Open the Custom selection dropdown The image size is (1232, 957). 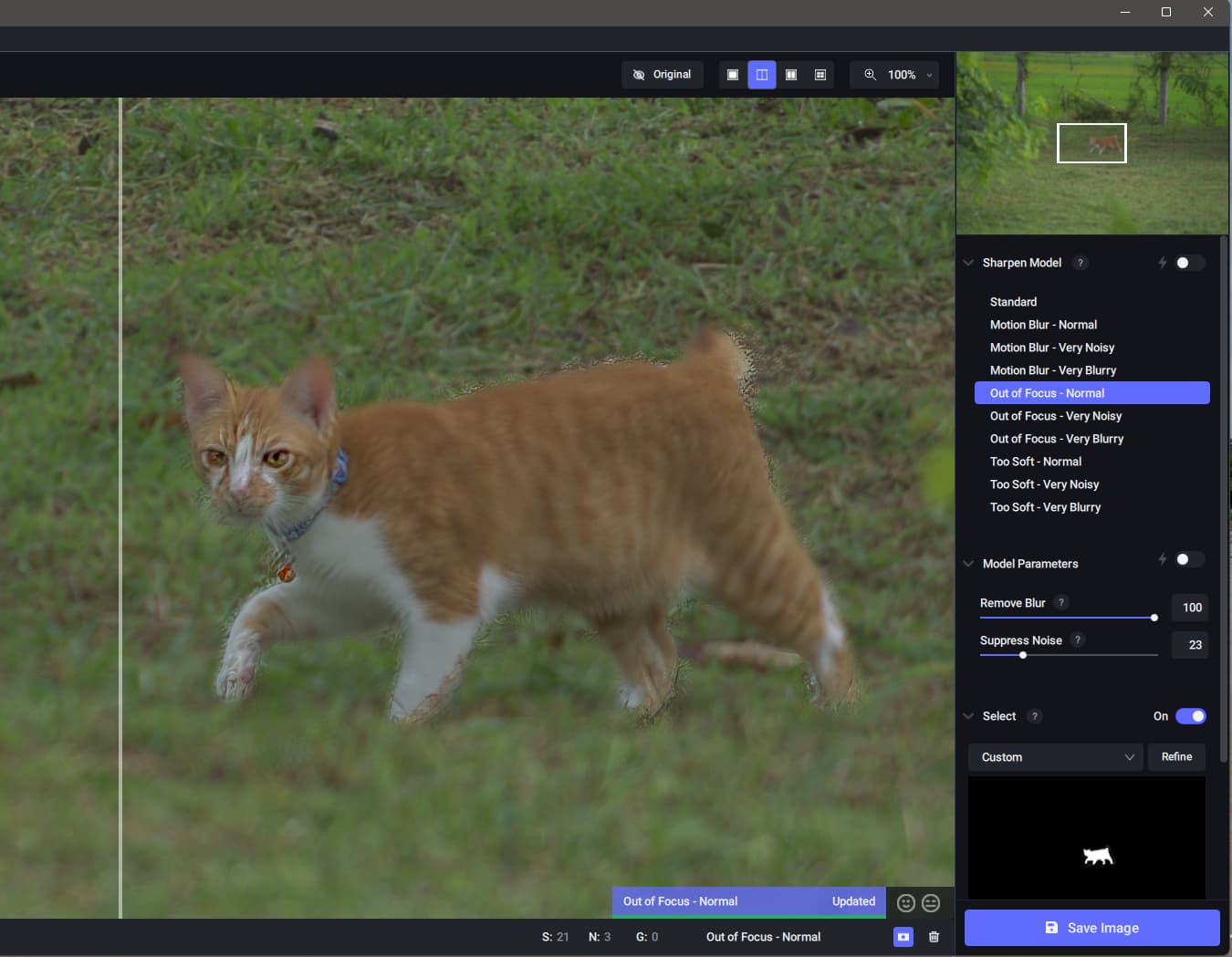pos(1055,757)
